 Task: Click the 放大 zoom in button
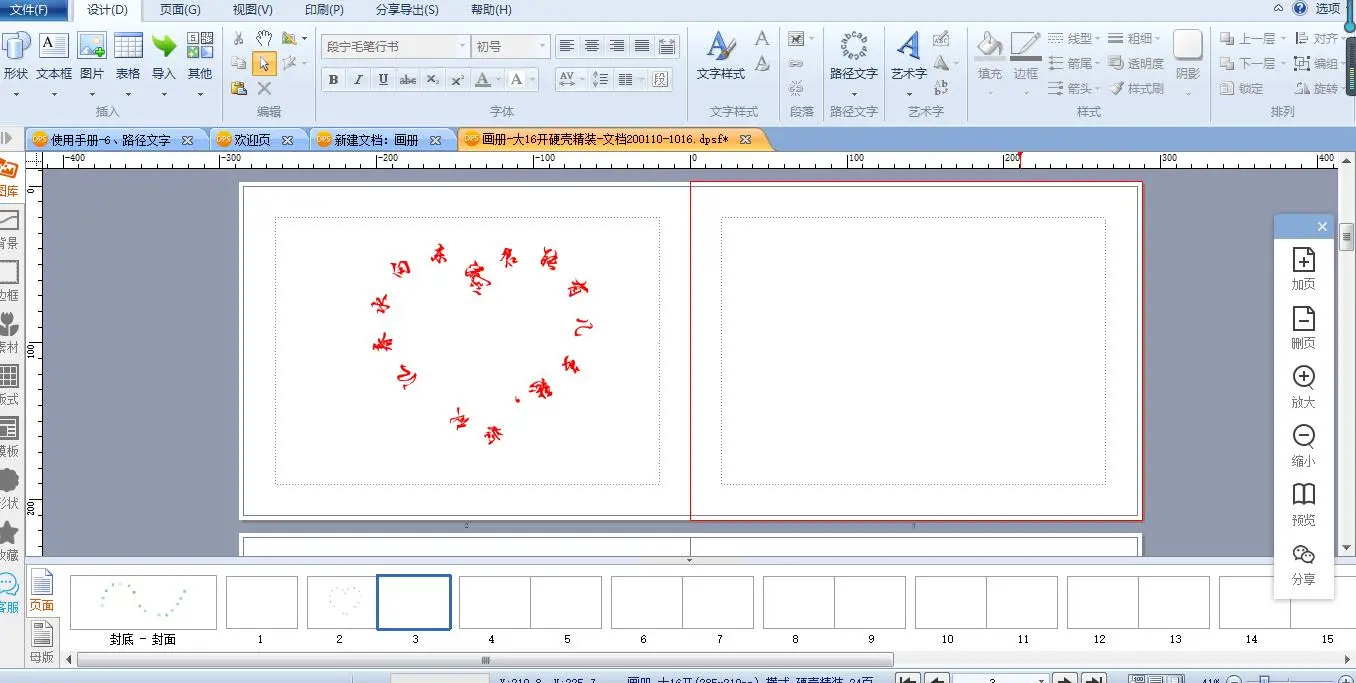(x=1303, y=386)
